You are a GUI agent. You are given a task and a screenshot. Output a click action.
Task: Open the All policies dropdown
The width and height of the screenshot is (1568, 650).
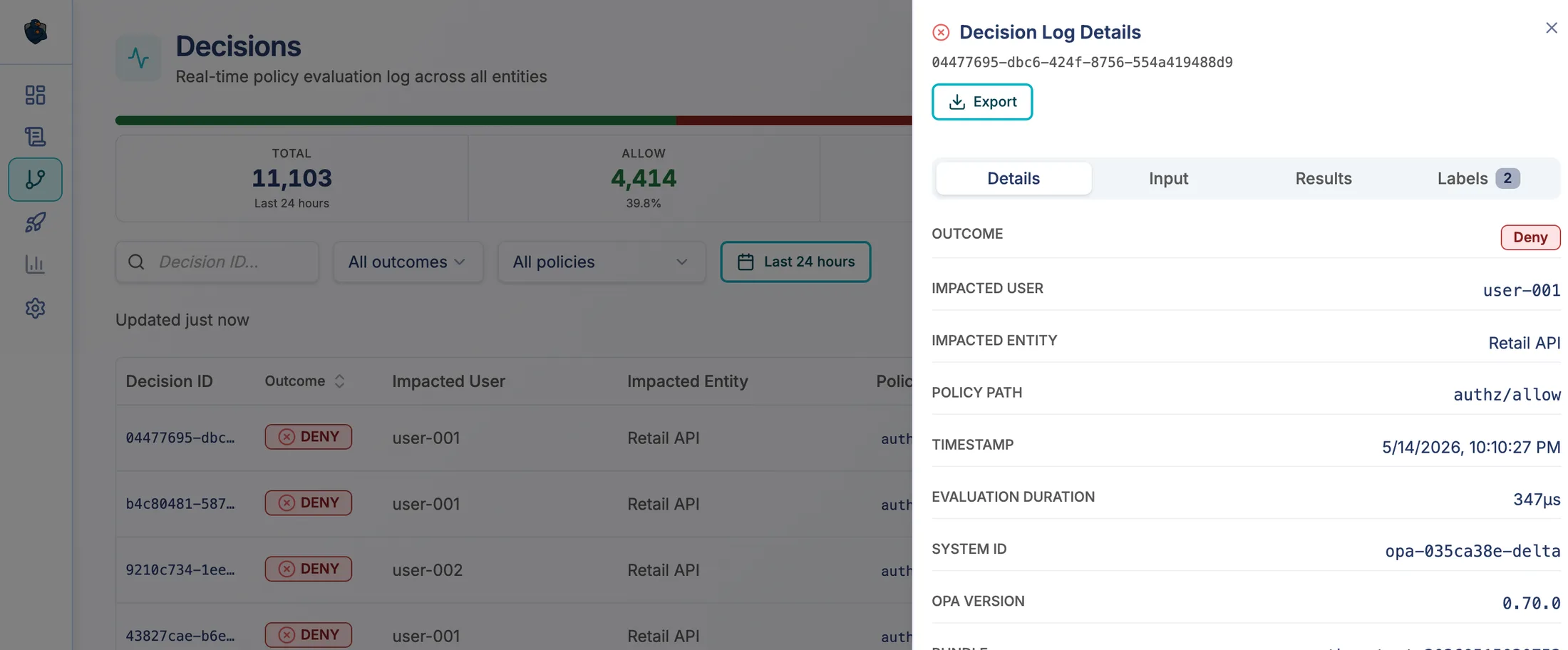coord(602,262)
